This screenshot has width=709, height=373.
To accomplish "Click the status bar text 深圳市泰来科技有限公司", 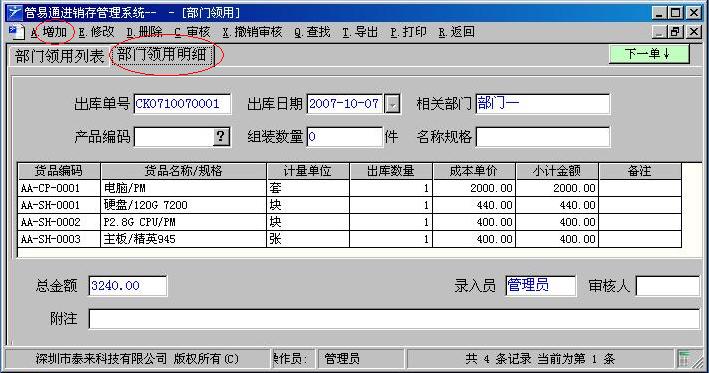I will [101, 359].
